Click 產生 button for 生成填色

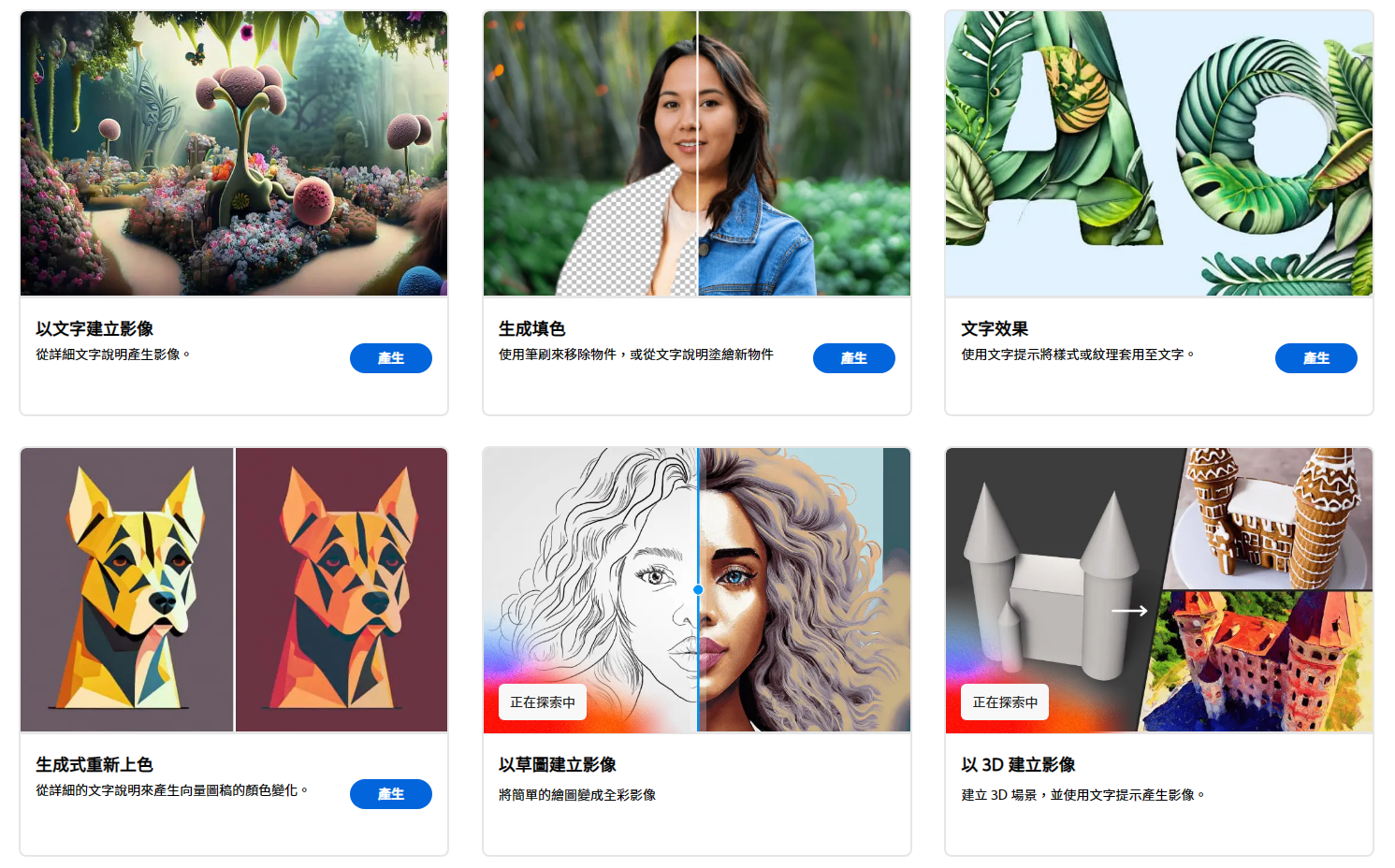click(x=854, y=358)
